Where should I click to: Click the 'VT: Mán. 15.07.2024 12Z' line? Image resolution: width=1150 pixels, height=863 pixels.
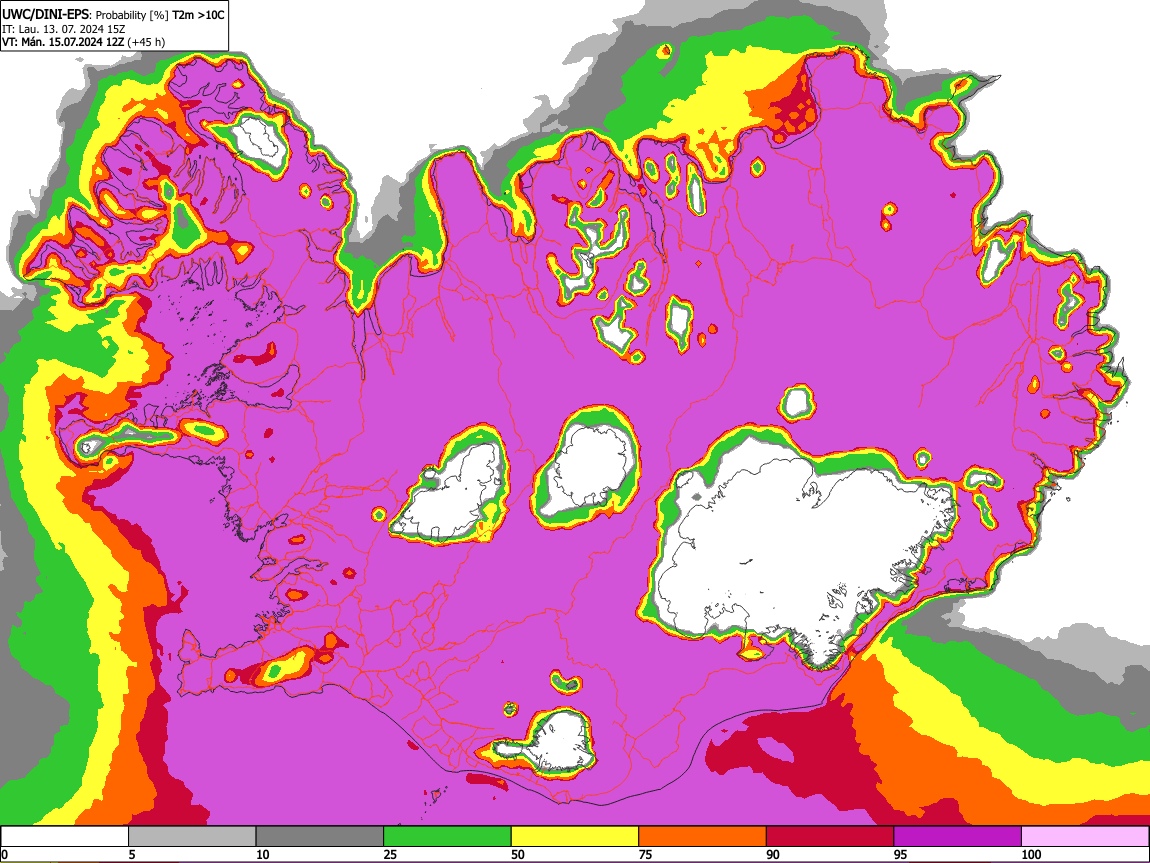tap(62, 42)
